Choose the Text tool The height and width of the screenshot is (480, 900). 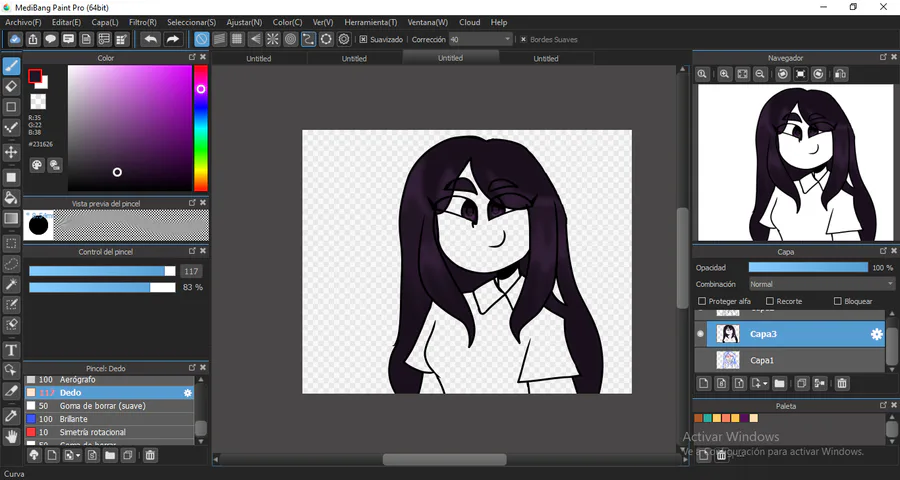(x=11, y=350)
